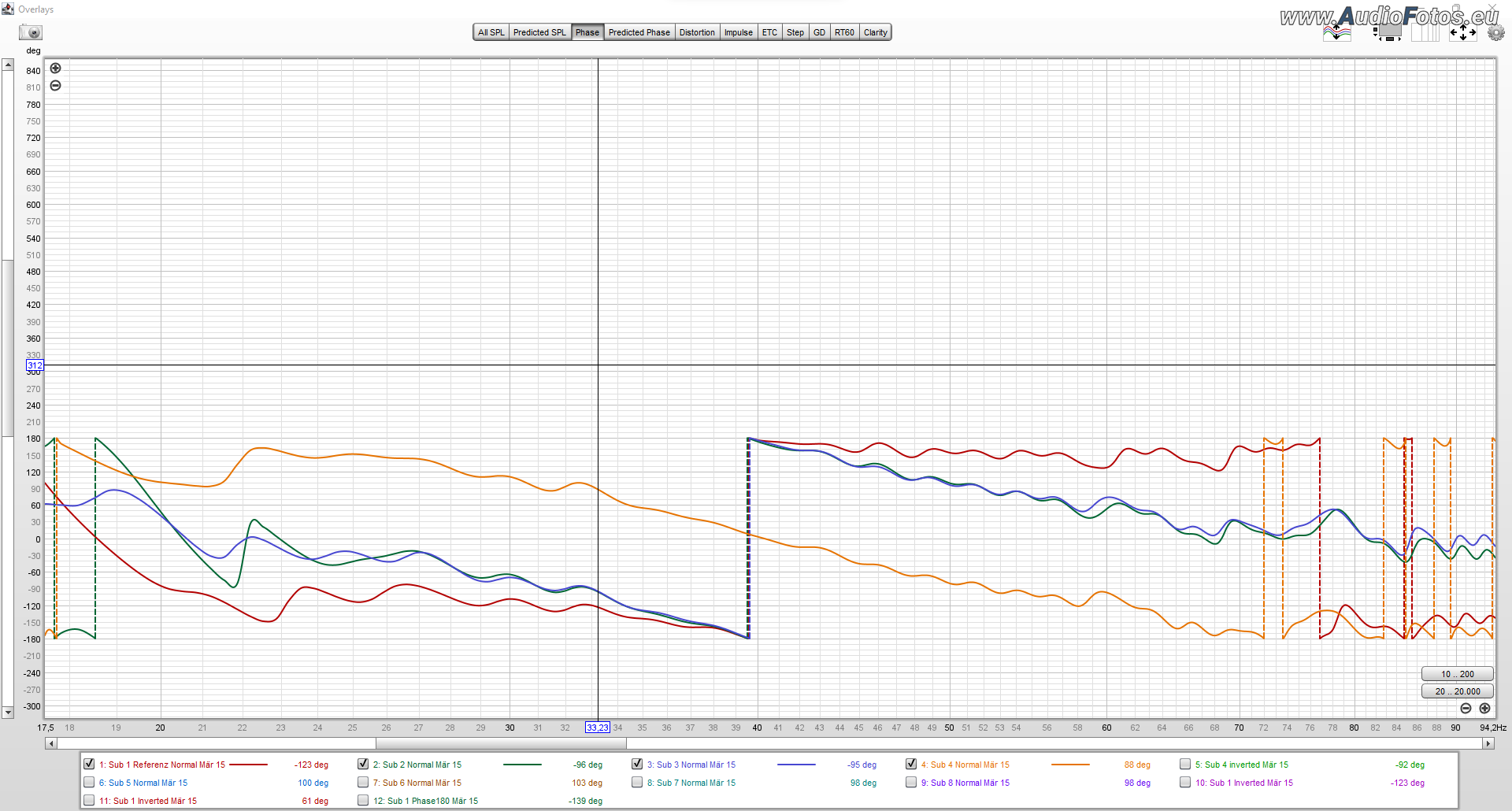The image size is (1512, 811).
Task: Open the Distortion tab
Action: click(x=697, y=32)
